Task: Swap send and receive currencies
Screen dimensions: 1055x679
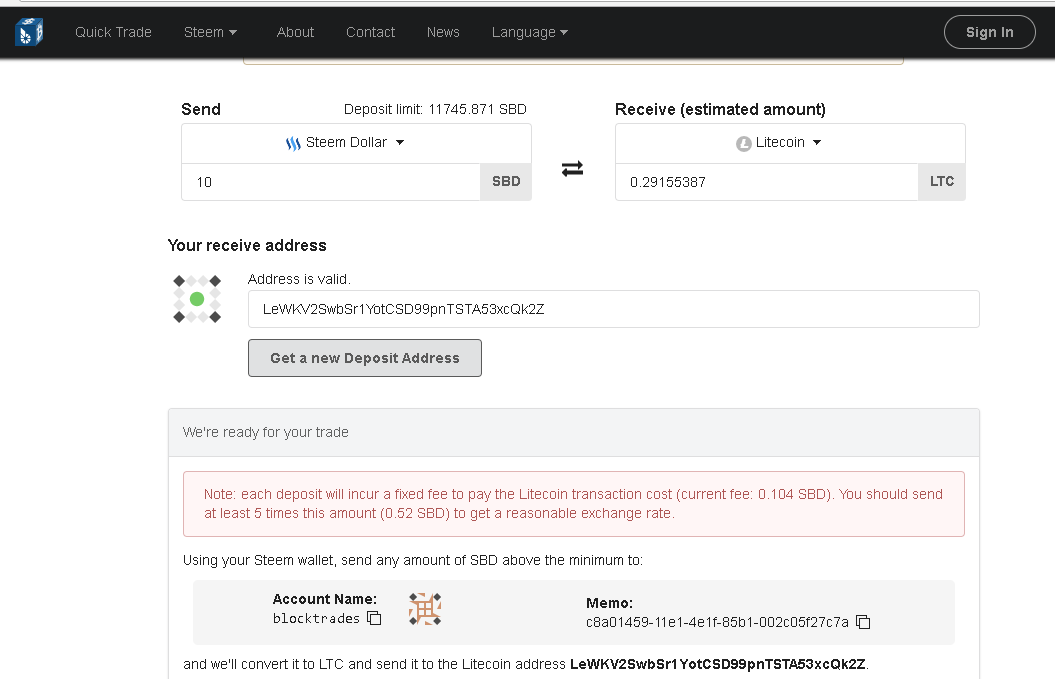Action: 572,169
